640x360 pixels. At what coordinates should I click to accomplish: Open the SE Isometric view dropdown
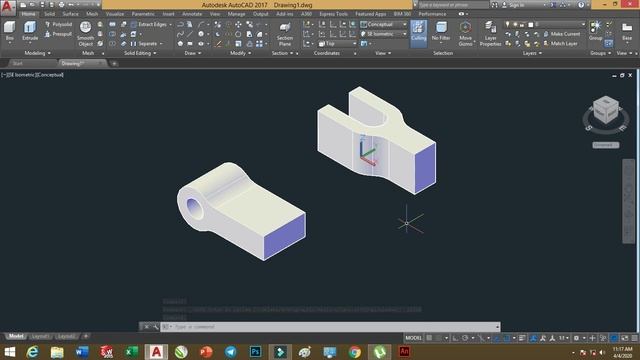click(x=384, y=34)
